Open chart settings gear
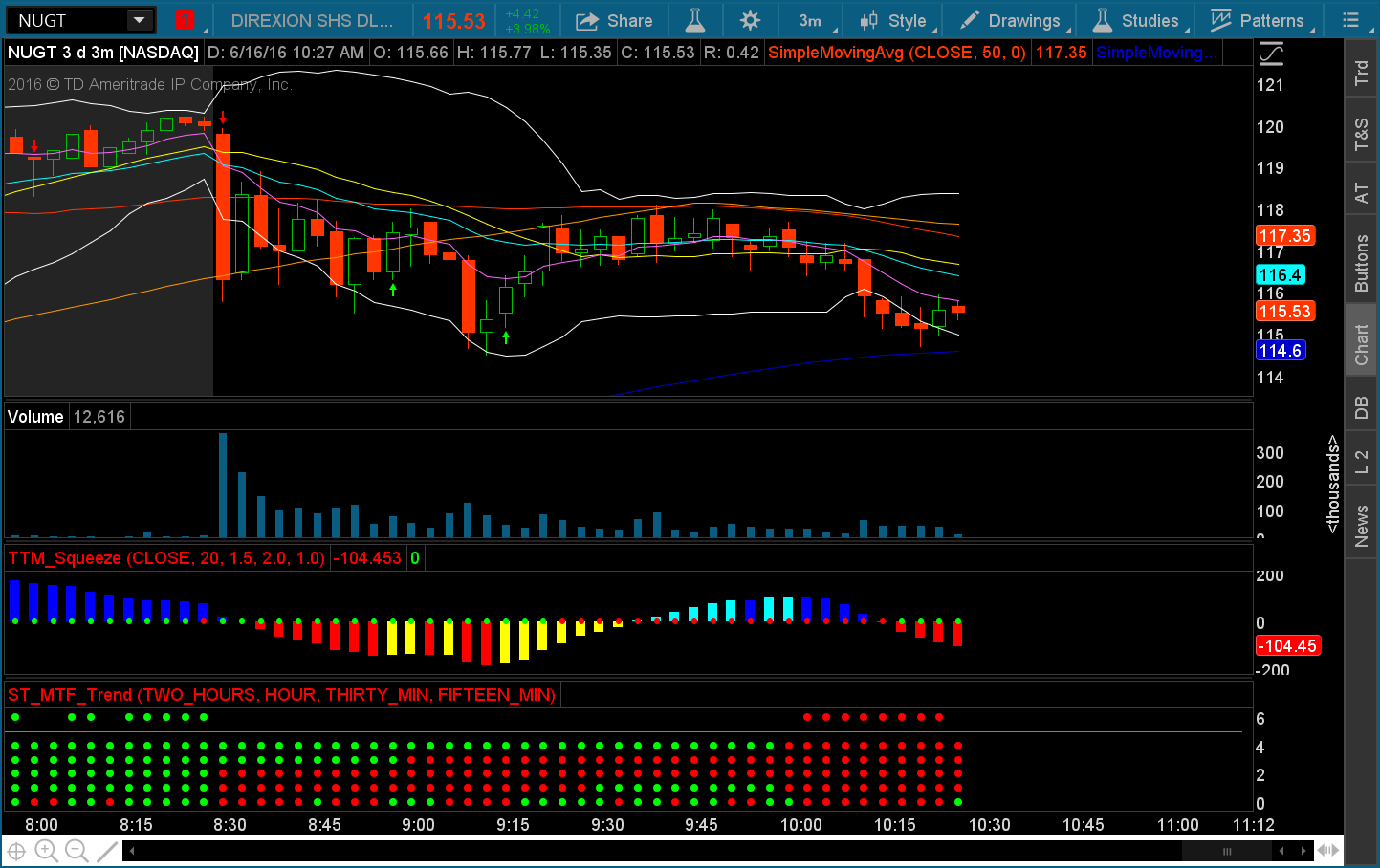 coord(750,20)
